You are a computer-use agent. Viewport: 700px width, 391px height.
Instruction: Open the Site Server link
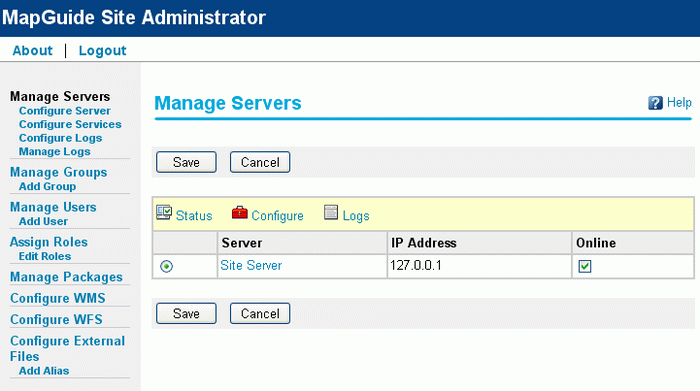[x=251, y=266]
